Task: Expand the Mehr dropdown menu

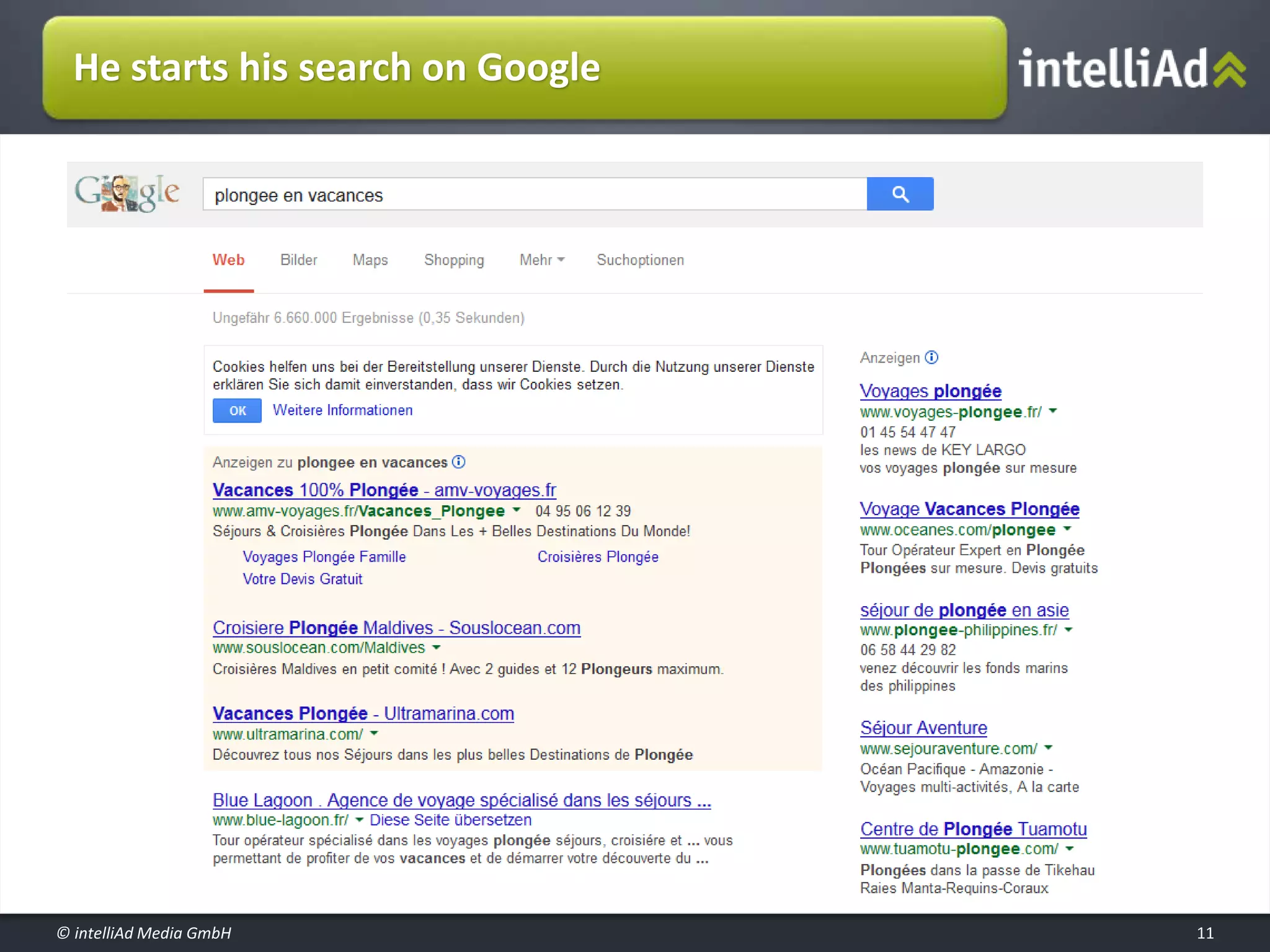Action: tap(542, 260)
